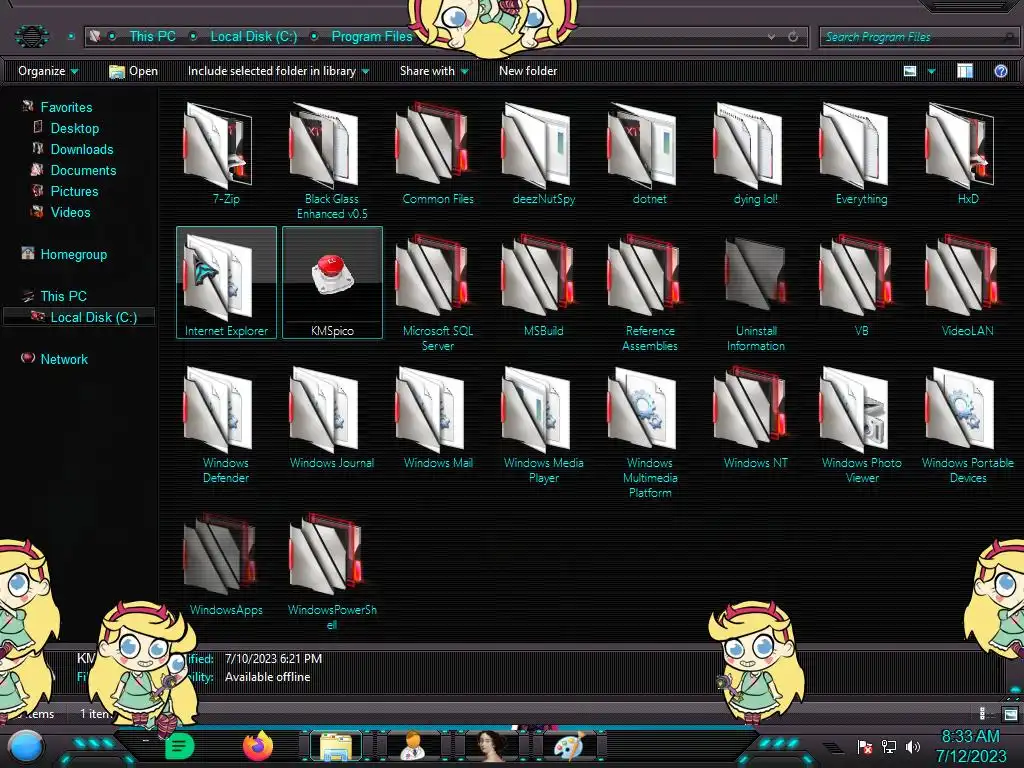Open the address bar history dropdown
1024x768 pixels.
[771, 37]
